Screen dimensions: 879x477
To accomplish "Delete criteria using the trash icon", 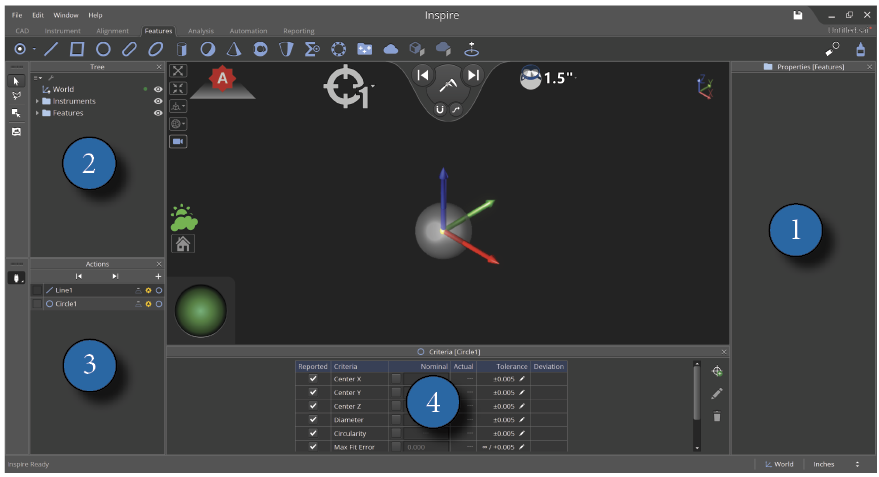I will pyautogui.click(x=717, y=416).
